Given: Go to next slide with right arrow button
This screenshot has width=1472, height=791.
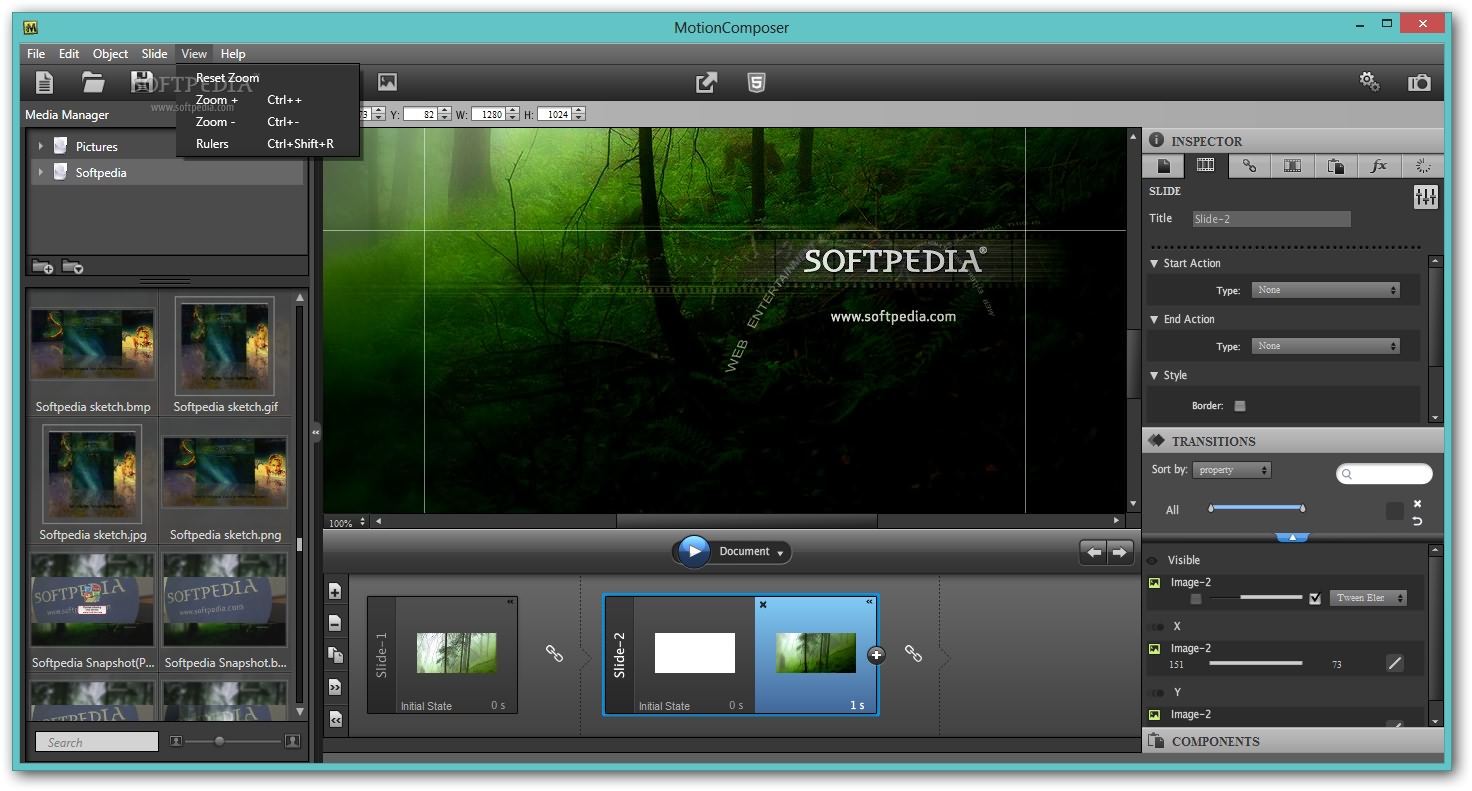Looking at the screenshot, I should point(1120,552).
